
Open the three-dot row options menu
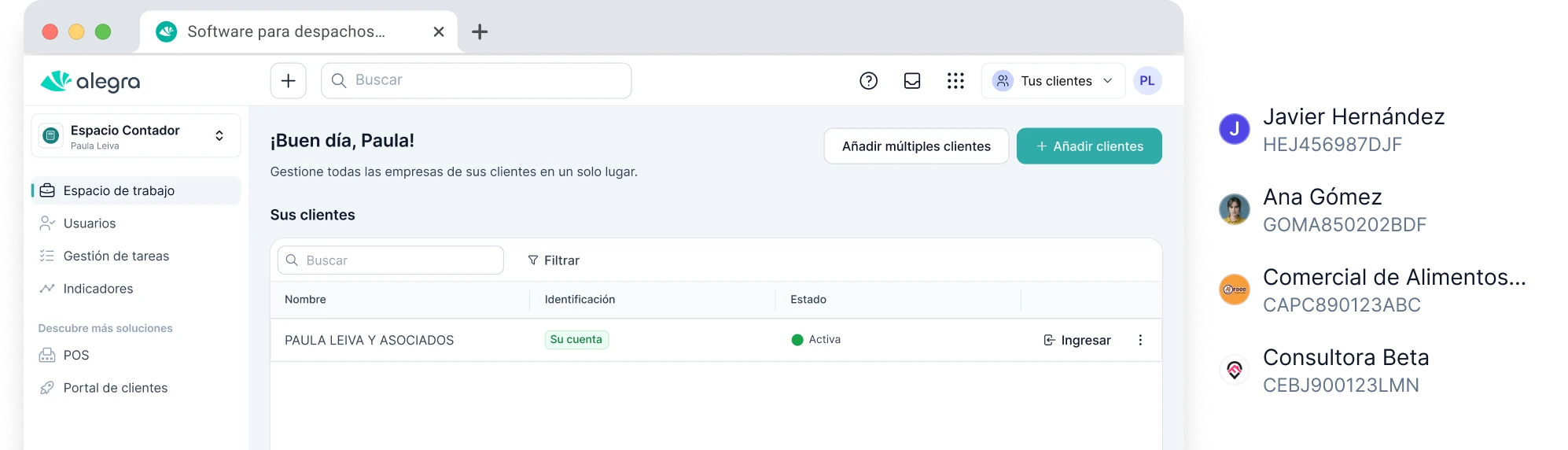[1140, 341]
